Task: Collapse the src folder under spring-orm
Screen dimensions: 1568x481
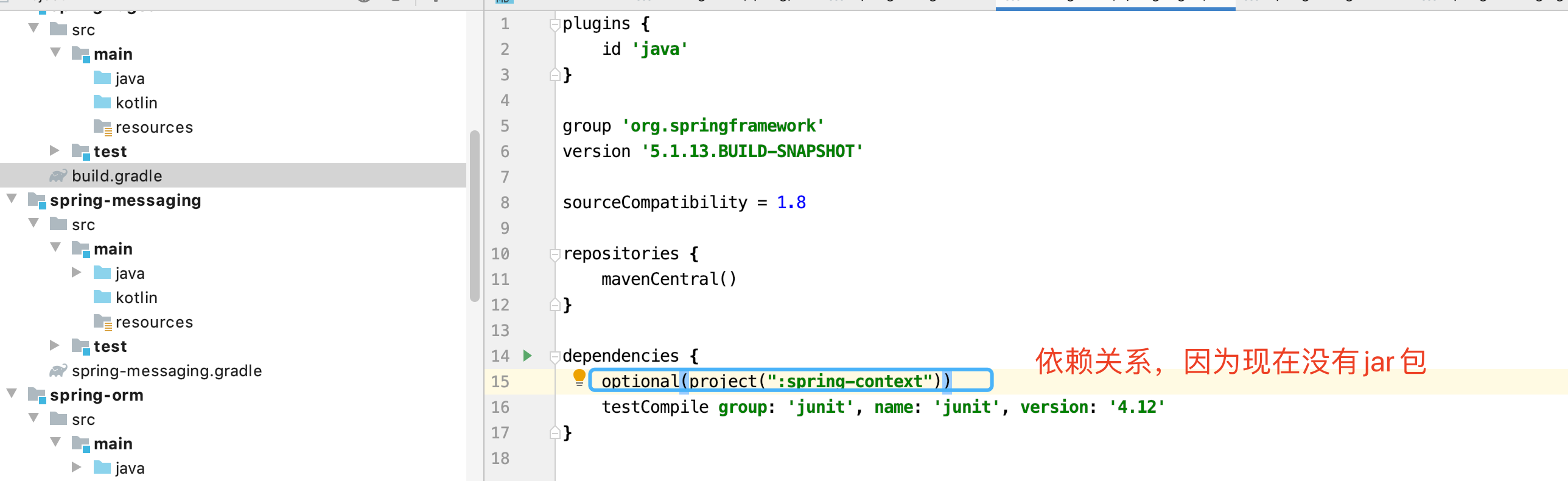Action: pos(33,418)
